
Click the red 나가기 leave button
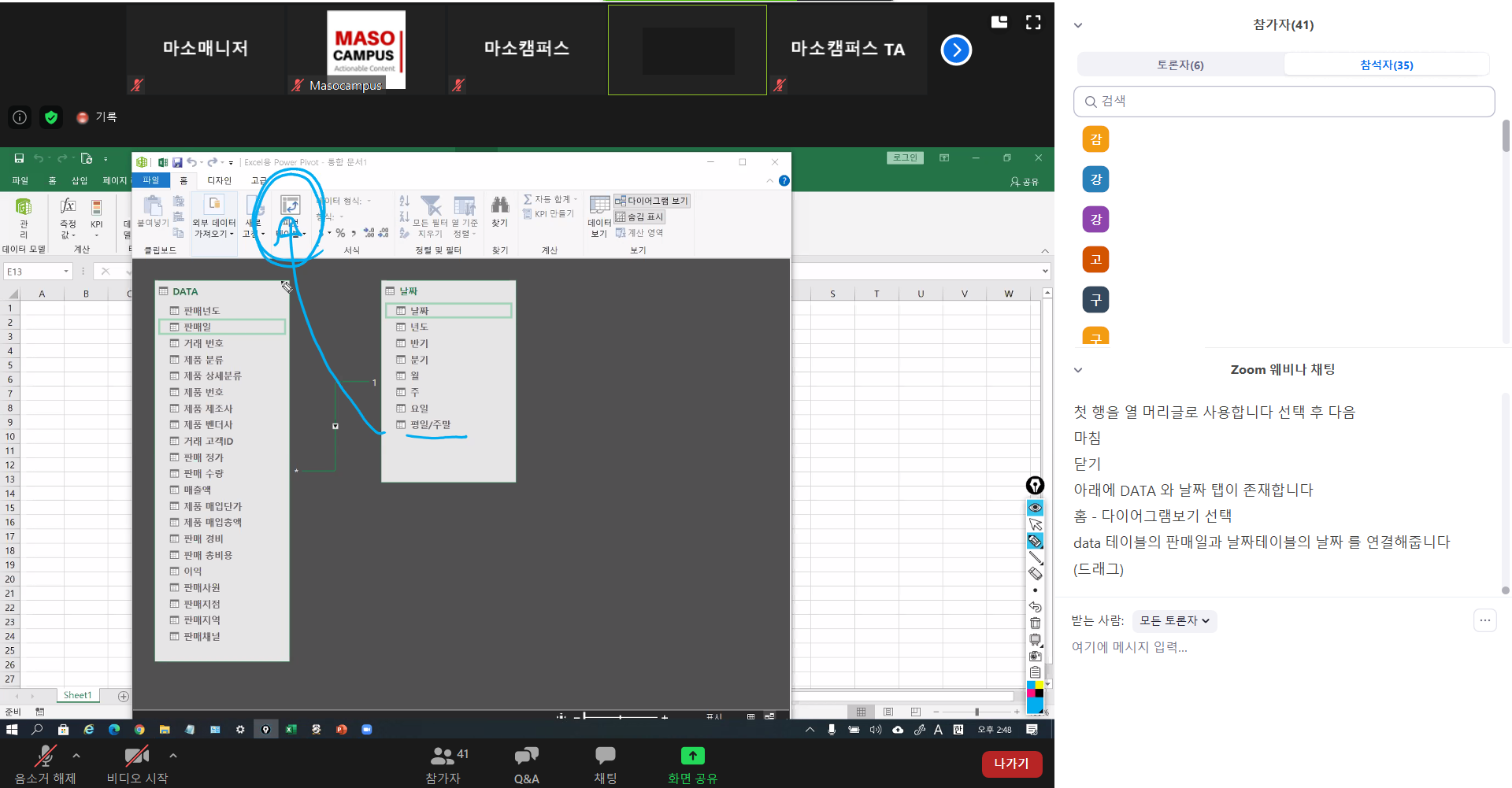(1011, 763)
